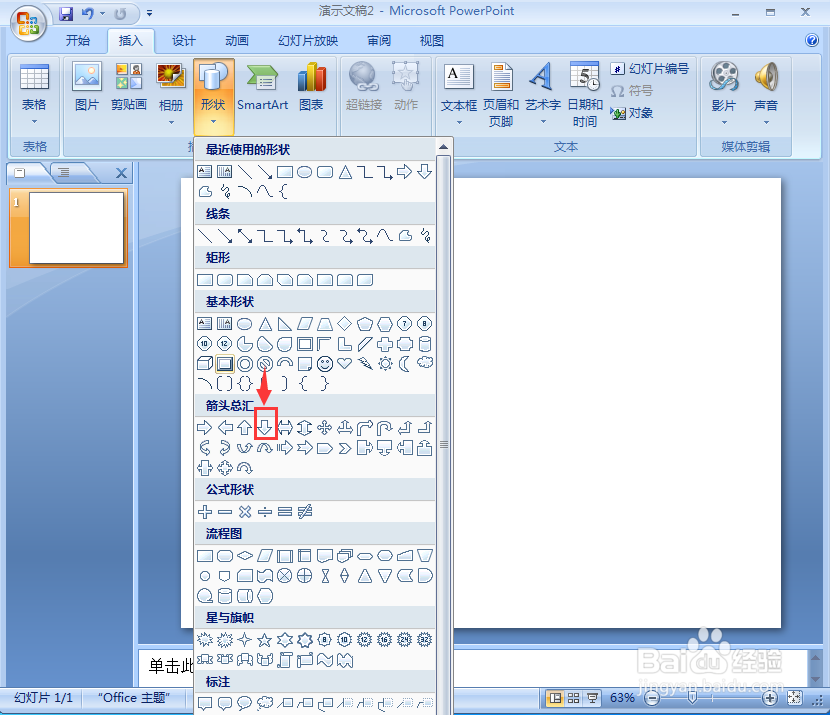Screen dimensions: 830x715
Task: Switch to normal view in status bar
Action: (x=555, y=698)
